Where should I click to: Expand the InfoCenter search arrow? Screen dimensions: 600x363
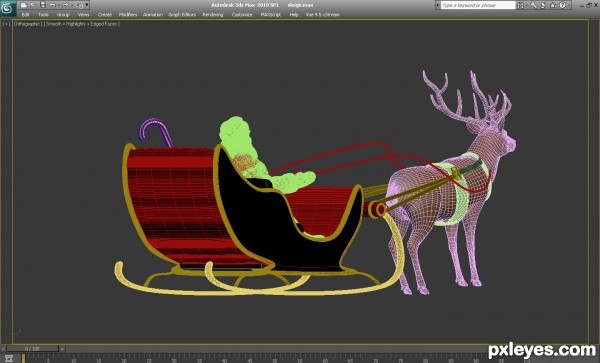(x=438, y=5)
